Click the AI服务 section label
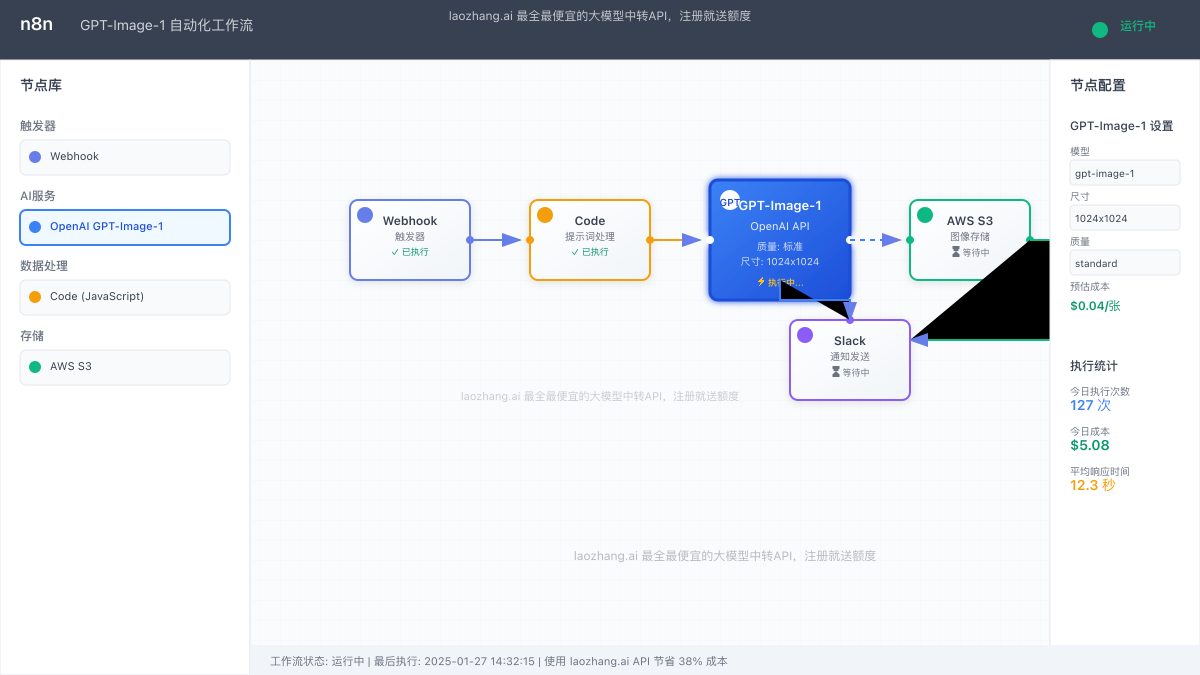Screen dimensions: 1200x675 click(x=38, y=196)
